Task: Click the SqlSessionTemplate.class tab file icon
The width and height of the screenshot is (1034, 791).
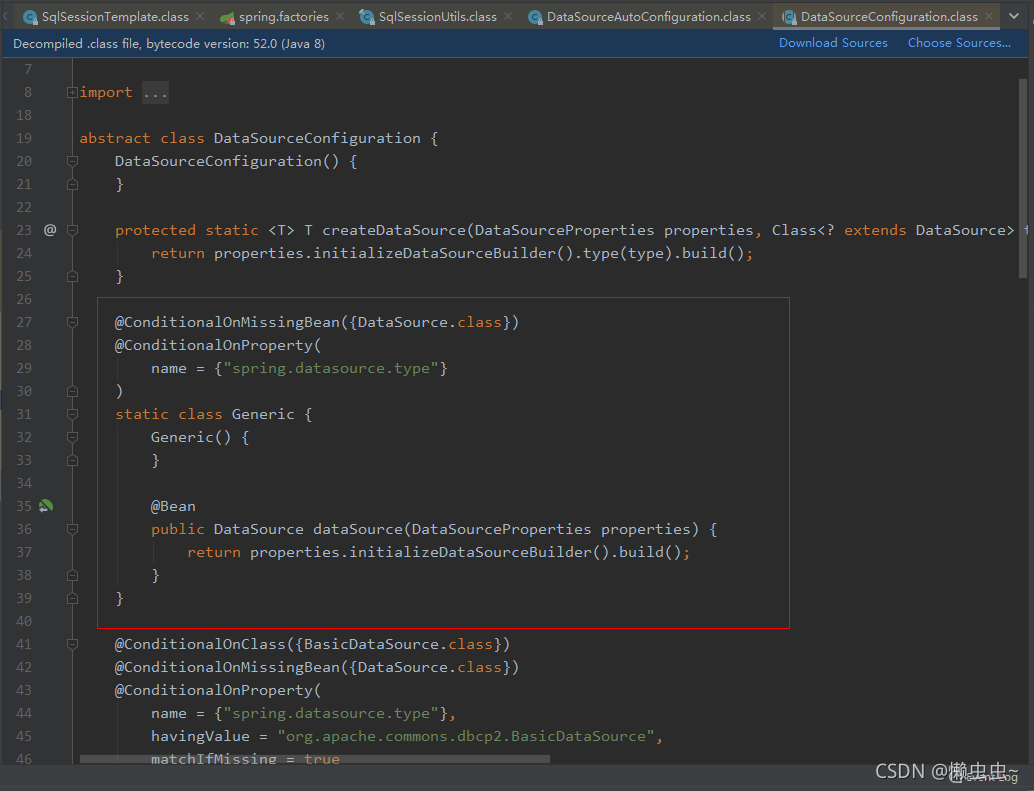Action: 30,17
